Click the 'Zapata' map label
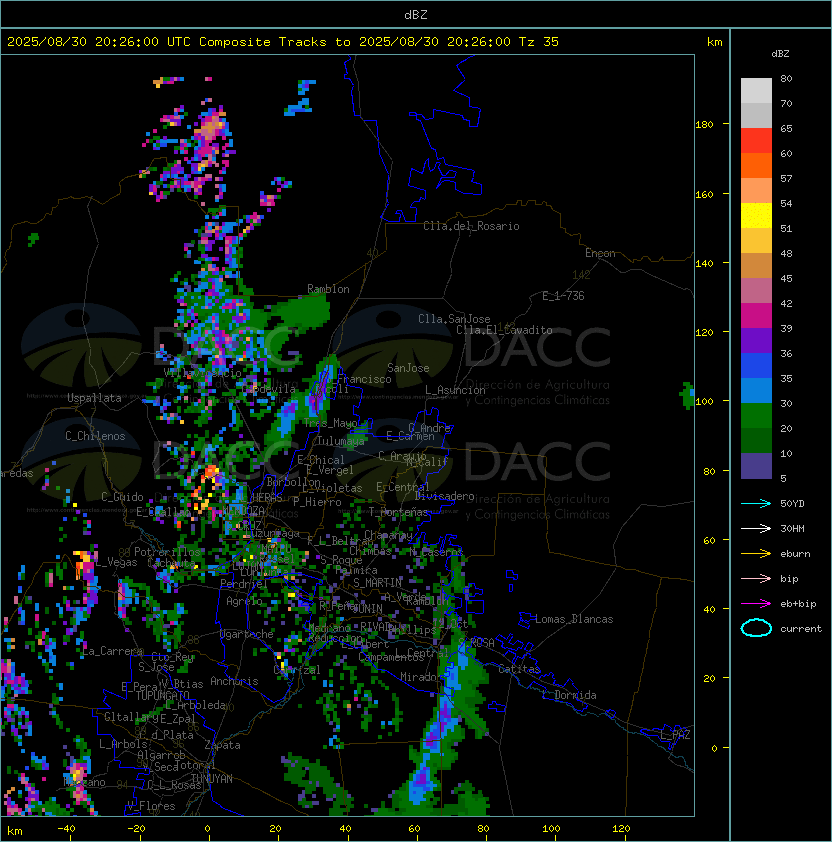Screen dimensions: 832x842 [x=222, y=745]
